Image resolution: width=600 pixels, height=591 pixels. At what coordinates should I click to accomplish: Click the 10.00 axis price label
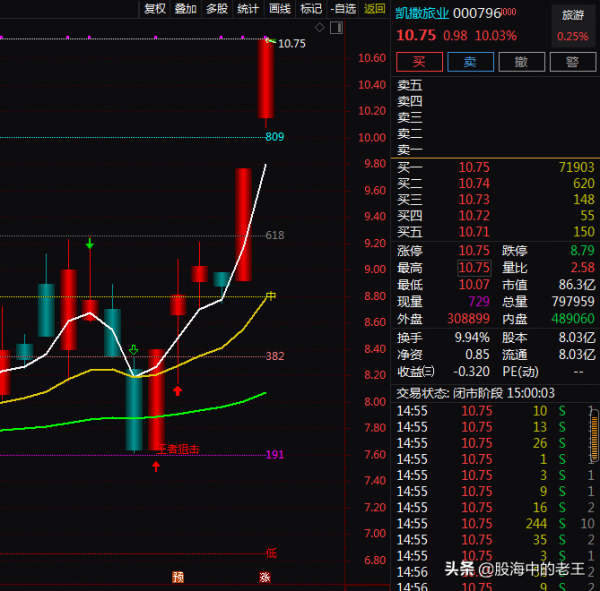[x=372, y=137]
